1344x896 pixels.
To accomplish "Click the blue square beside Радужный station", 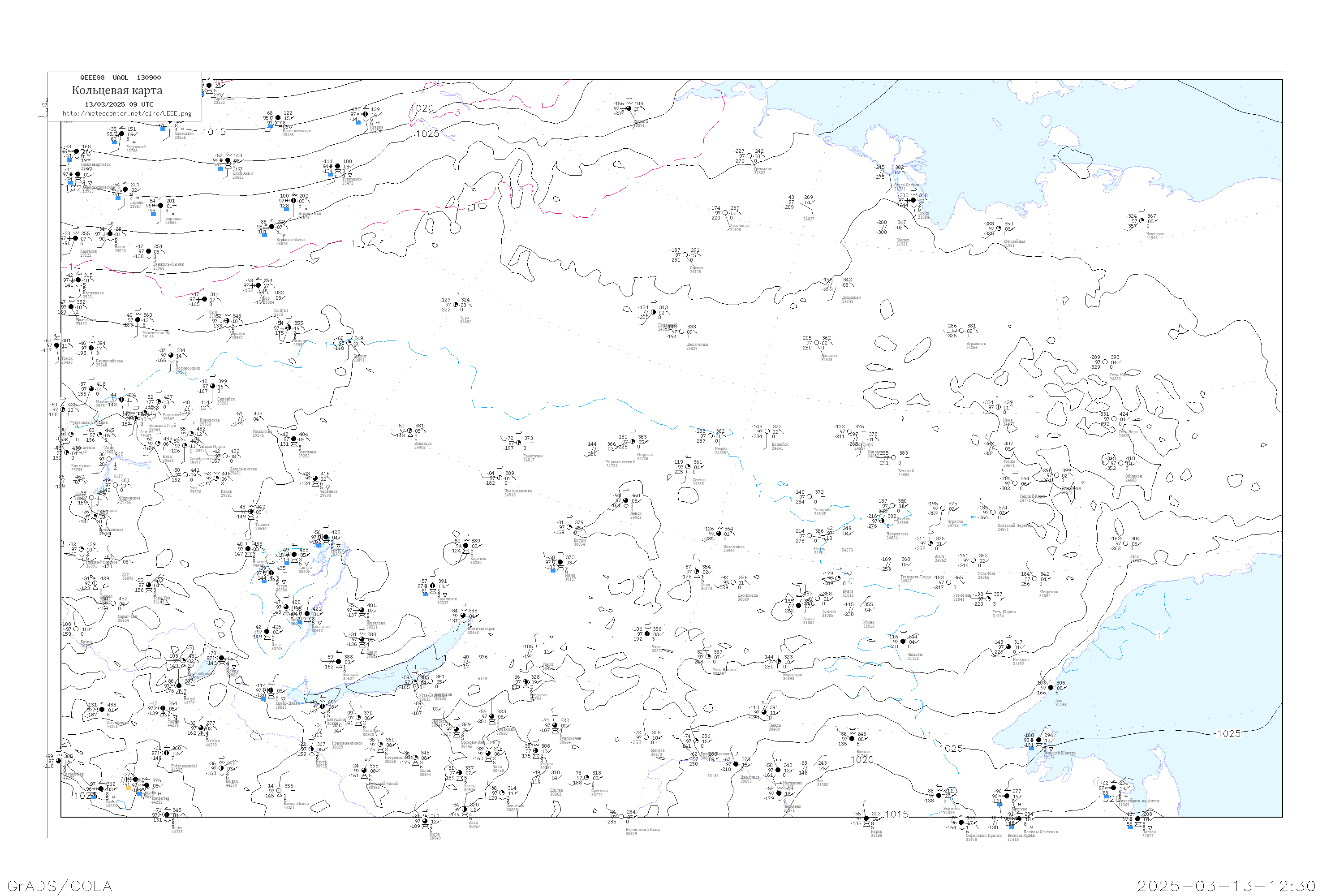I will coord(114,142).
